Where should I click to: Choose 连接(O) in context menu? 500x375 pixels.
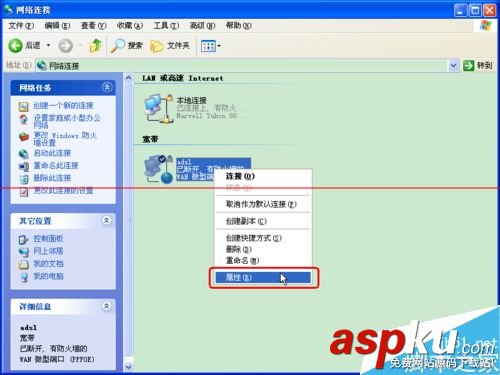(x=263, y=176)
